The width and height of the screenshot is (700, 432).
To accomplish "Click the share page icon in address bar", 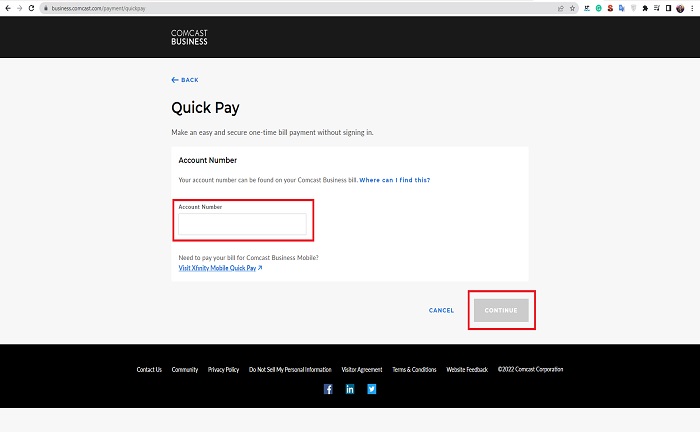I will [561, 8].
